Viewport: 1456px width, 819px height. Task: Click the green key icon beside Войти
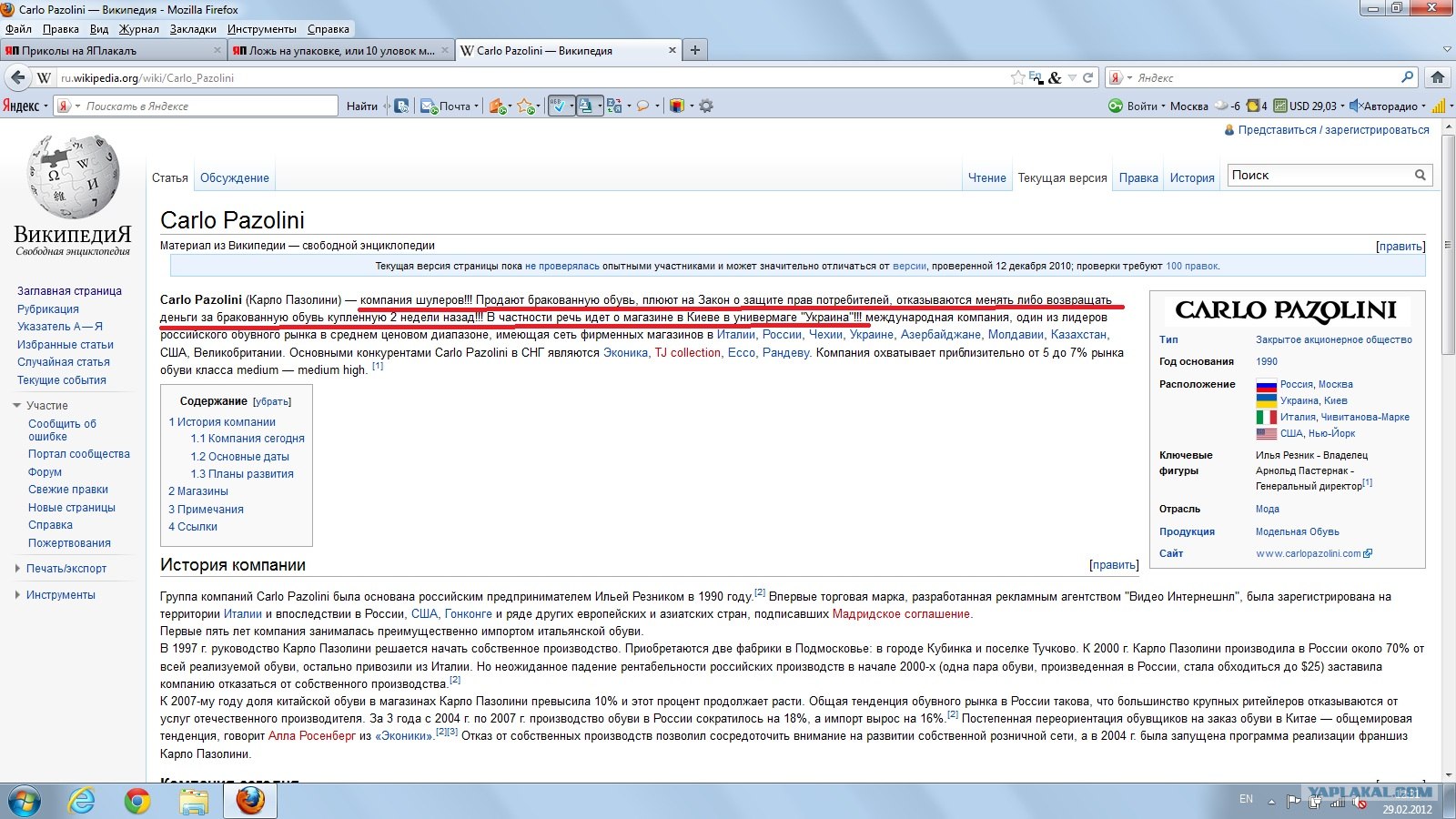[x=1116, y=106]
